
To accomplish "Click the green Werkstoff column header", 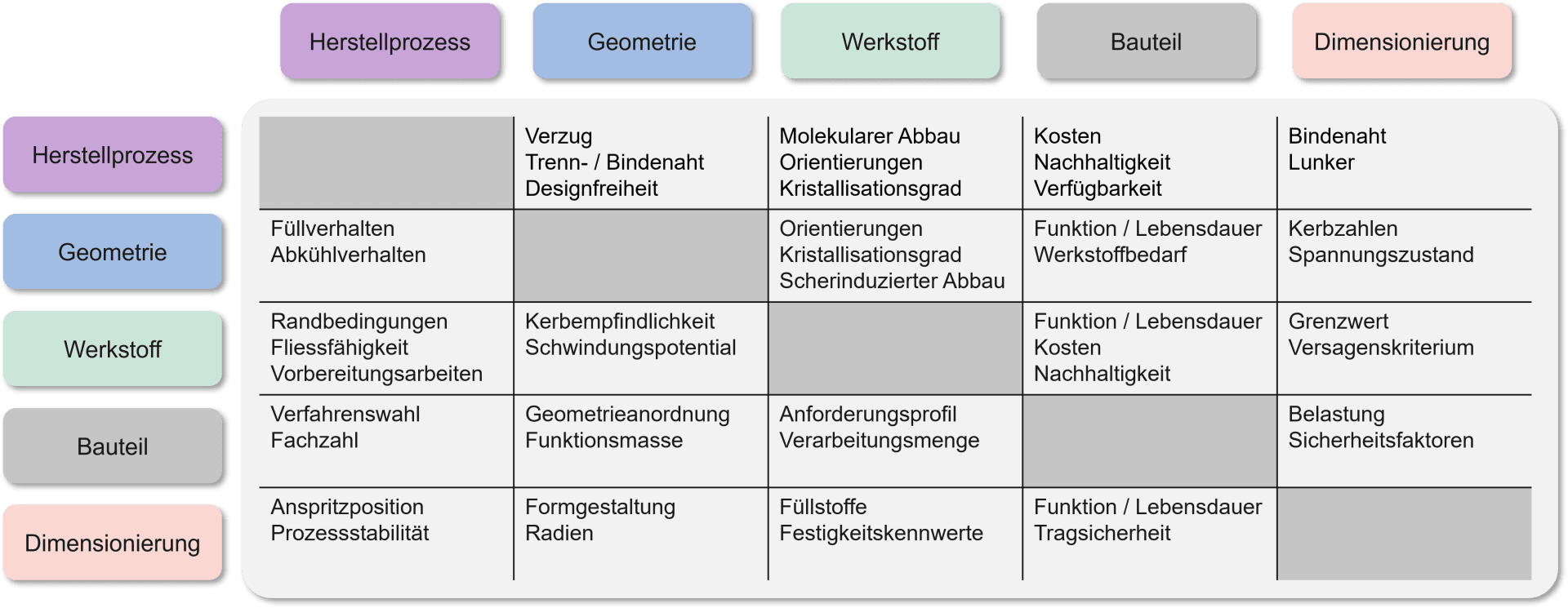I will (890, 42).
